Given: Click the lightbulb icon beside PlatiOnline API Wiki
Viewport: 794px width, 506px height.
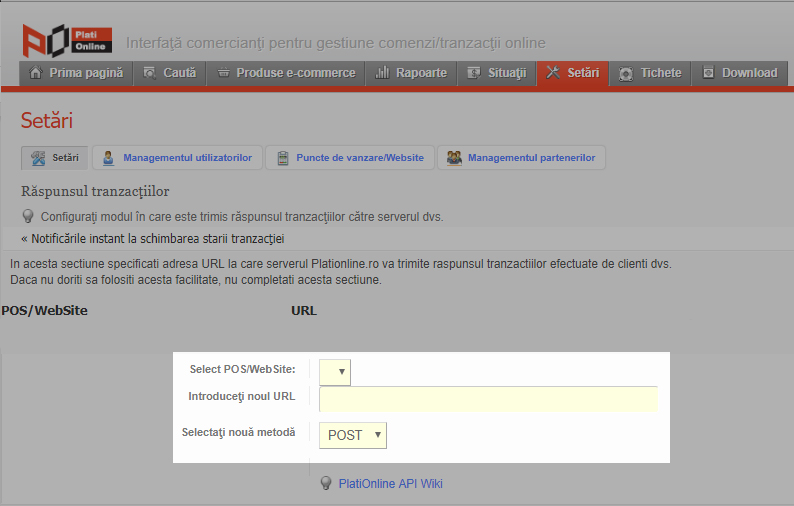Looking at the screenshot, I should click(326, 484).
